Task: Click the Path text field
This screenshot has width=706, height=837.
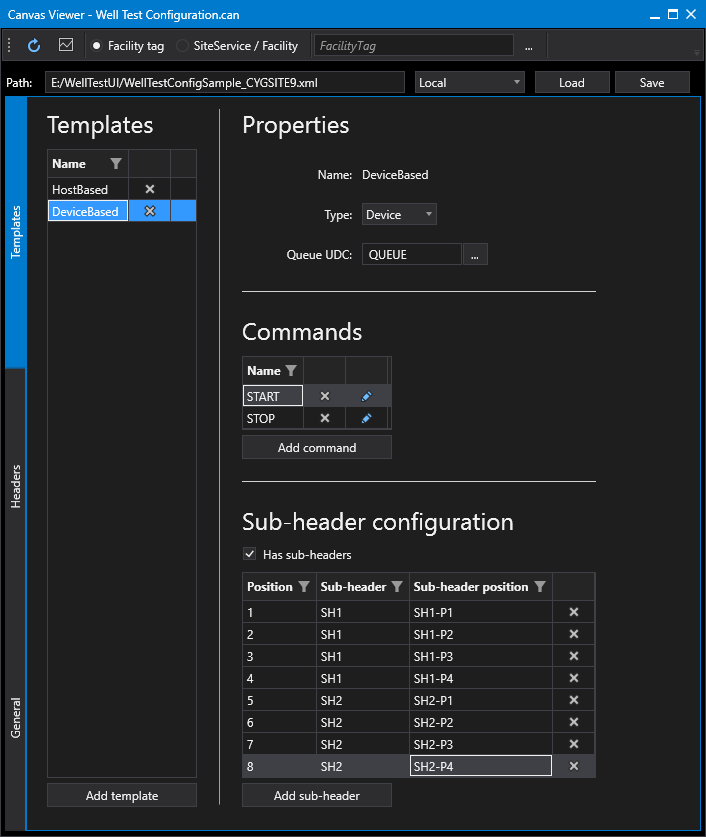Action: 225,83
